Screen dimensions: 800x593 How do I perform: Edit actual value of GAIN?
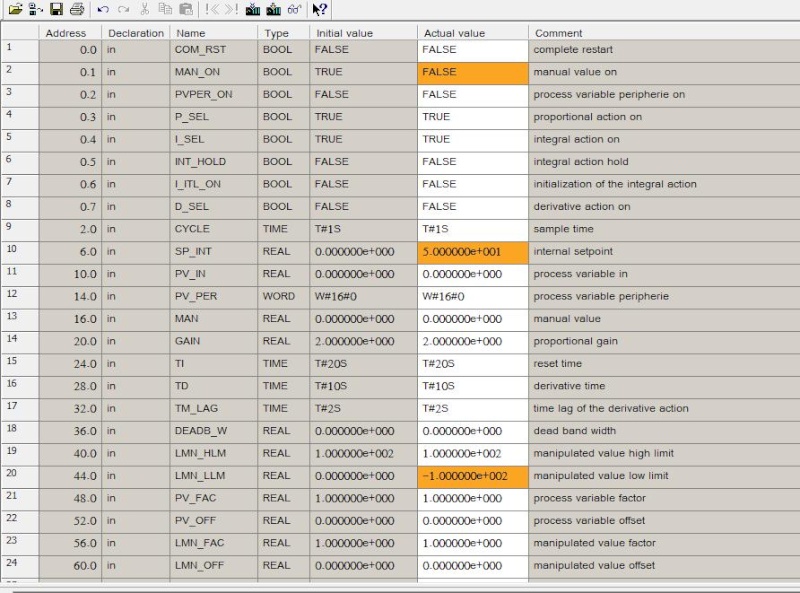[x=473, y=343]
